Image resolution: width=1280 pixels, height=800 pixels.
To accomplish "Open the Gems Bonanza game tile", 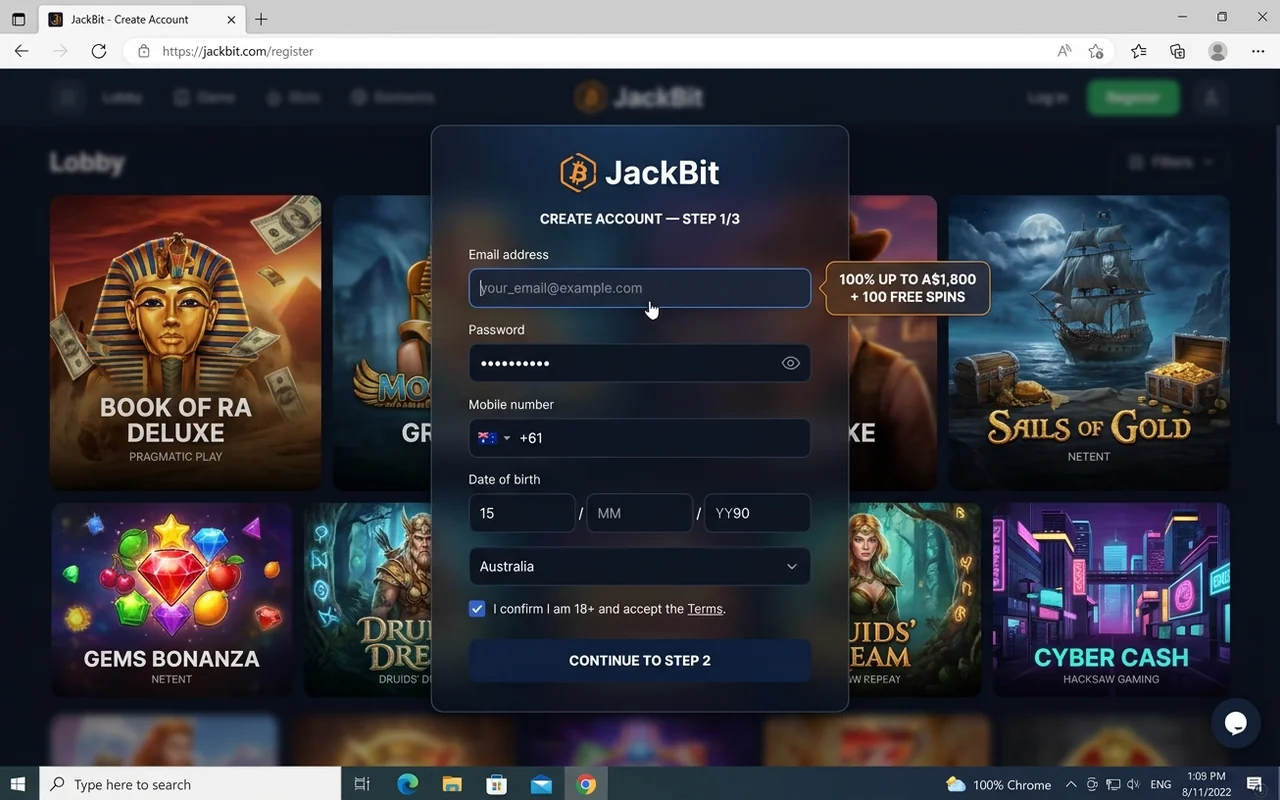I will click(171, 599).
